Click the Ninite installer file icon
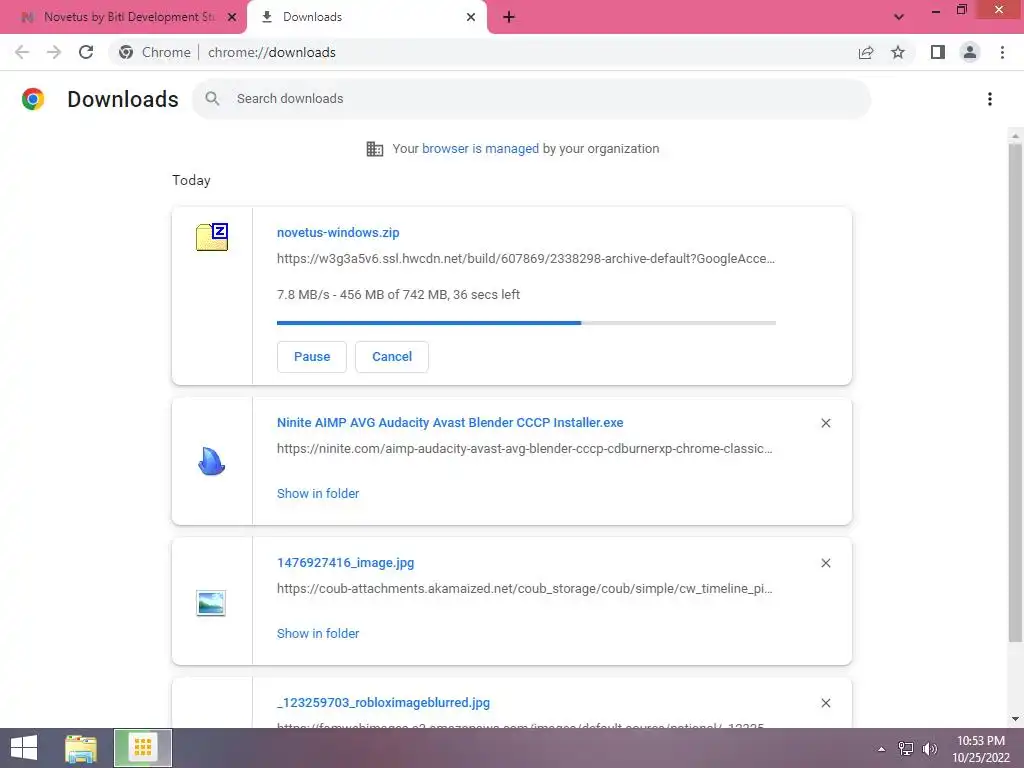1024x768 pixels. point(211,461)
